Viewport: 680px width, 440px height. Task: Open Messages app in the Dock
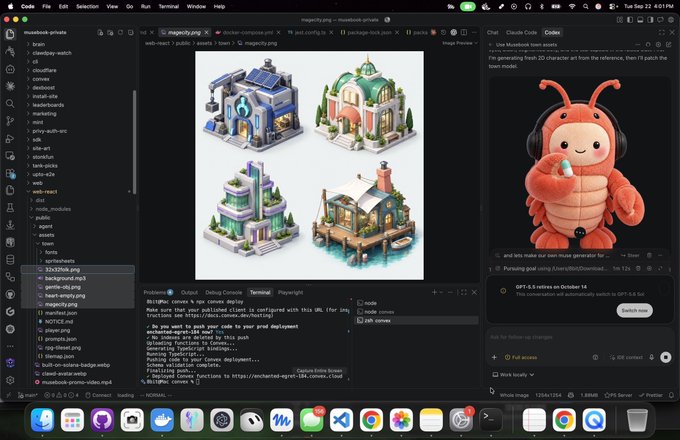click(x=311, y=420)
